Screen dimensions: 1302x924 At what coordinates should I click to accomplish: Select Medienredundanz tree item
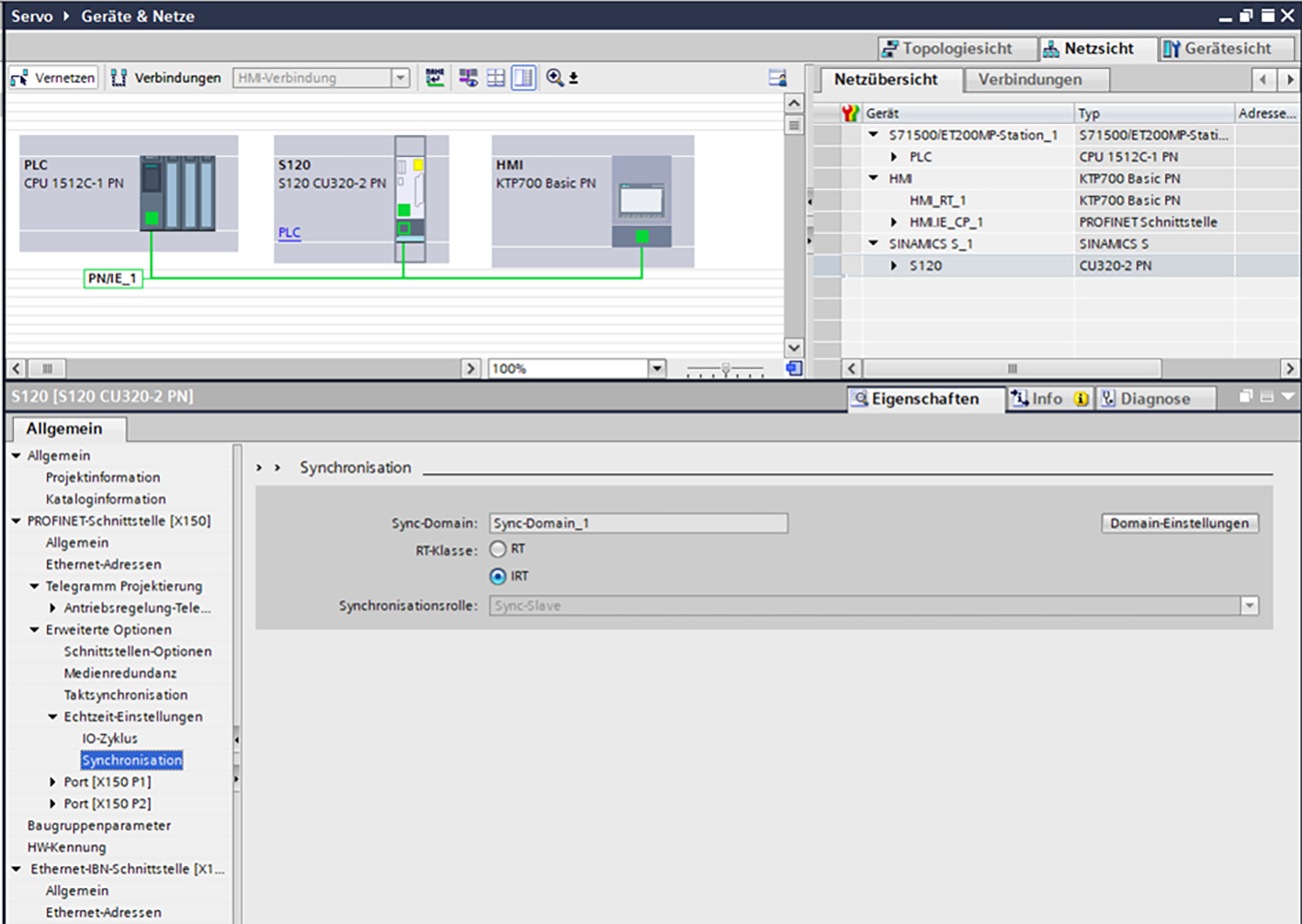[120, 673]
